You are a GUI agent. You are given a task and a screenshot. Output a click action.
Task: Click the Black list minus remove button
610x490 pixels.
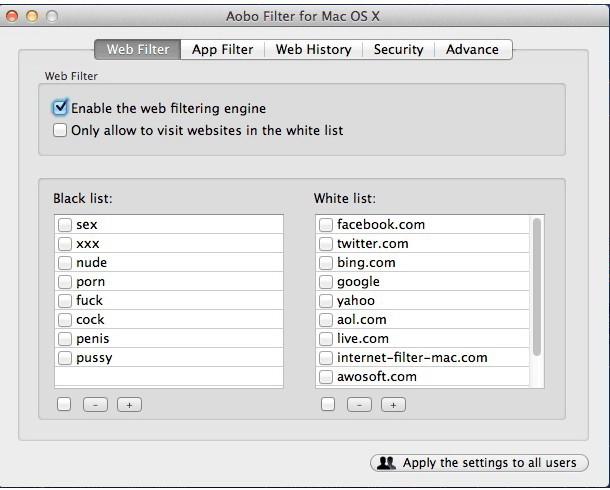coord(95,405)
